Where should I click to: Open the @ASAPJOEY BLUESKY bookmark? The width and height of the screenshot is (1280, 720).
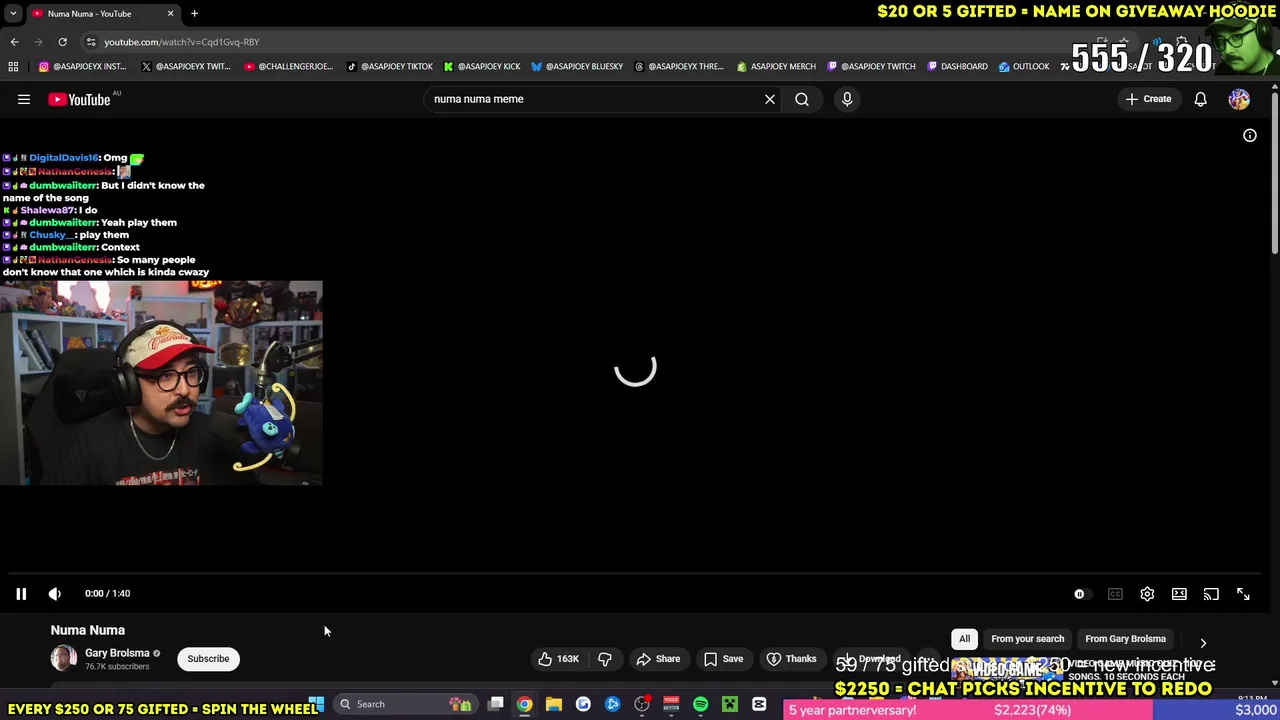coord(578,66)
